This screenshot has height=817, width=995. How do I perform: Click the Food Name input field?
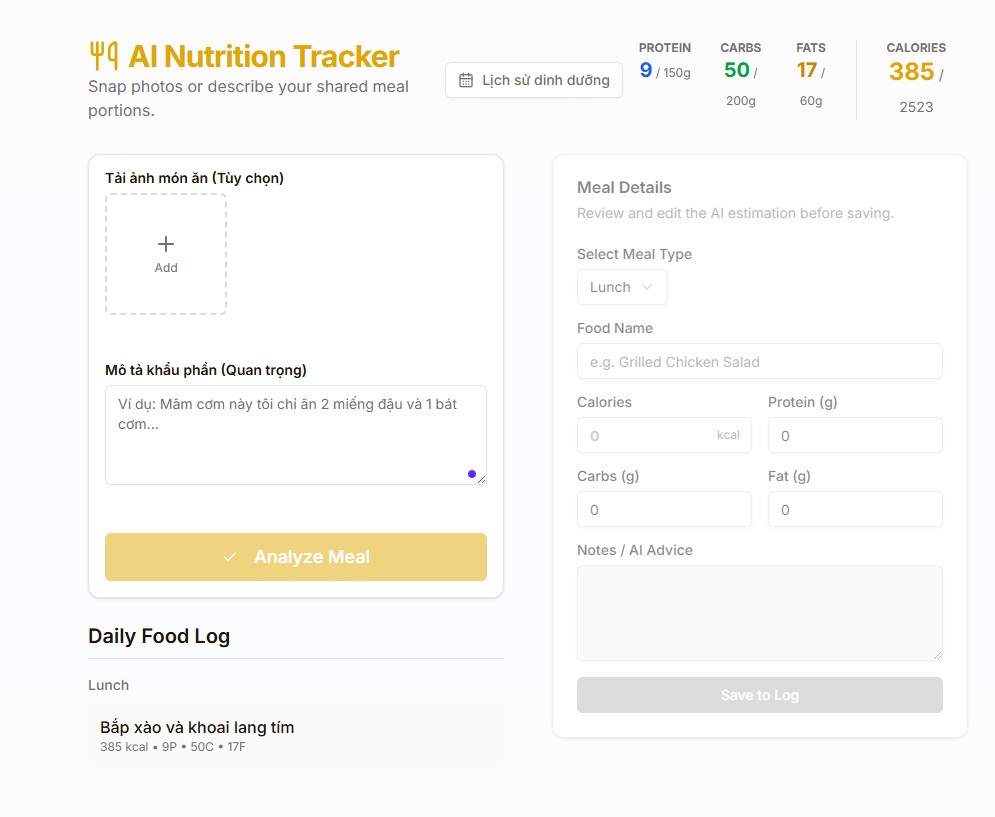759,361
